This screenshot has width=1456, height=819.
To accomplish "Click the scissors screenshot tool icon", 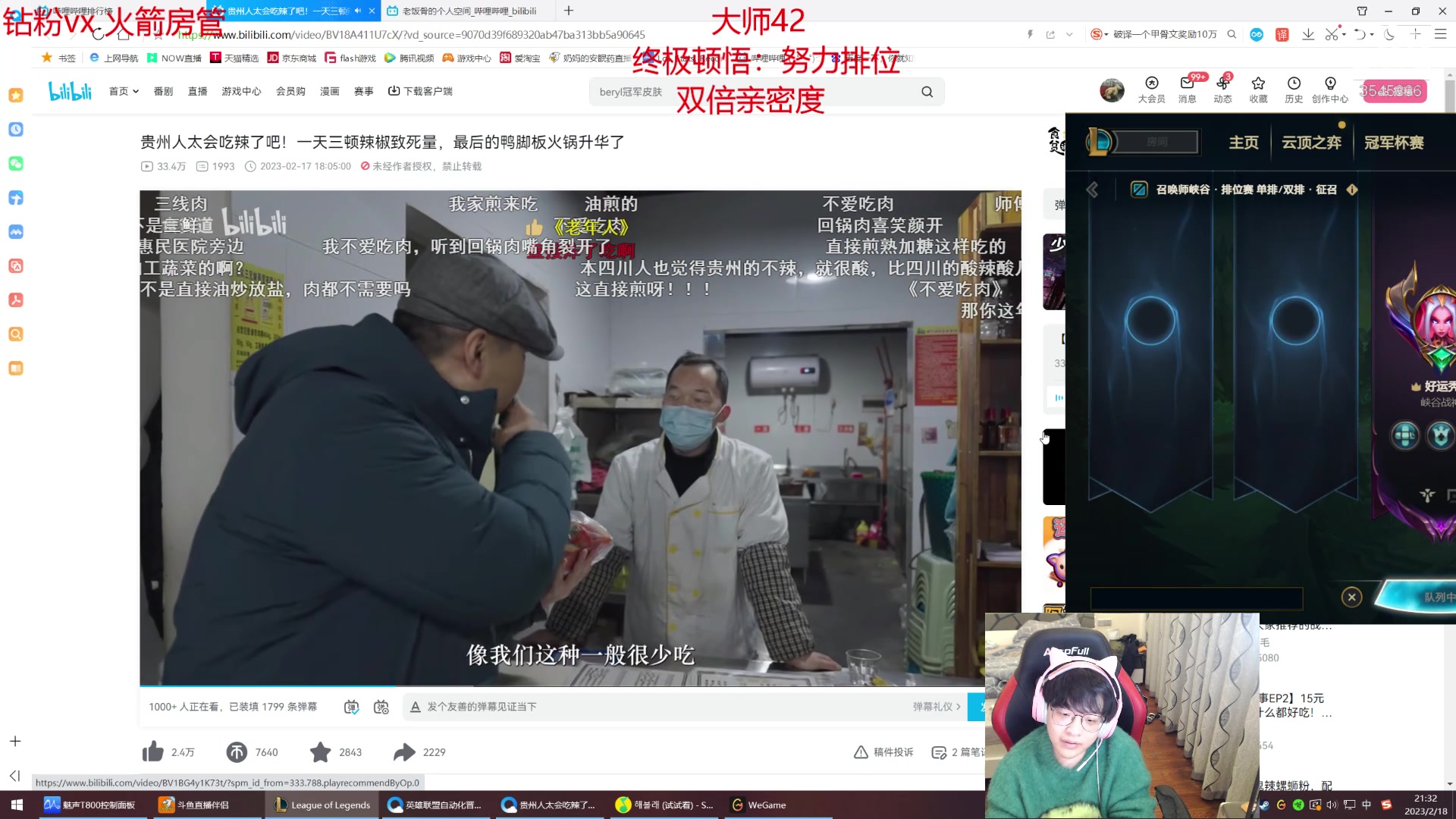I will 1332,34.
